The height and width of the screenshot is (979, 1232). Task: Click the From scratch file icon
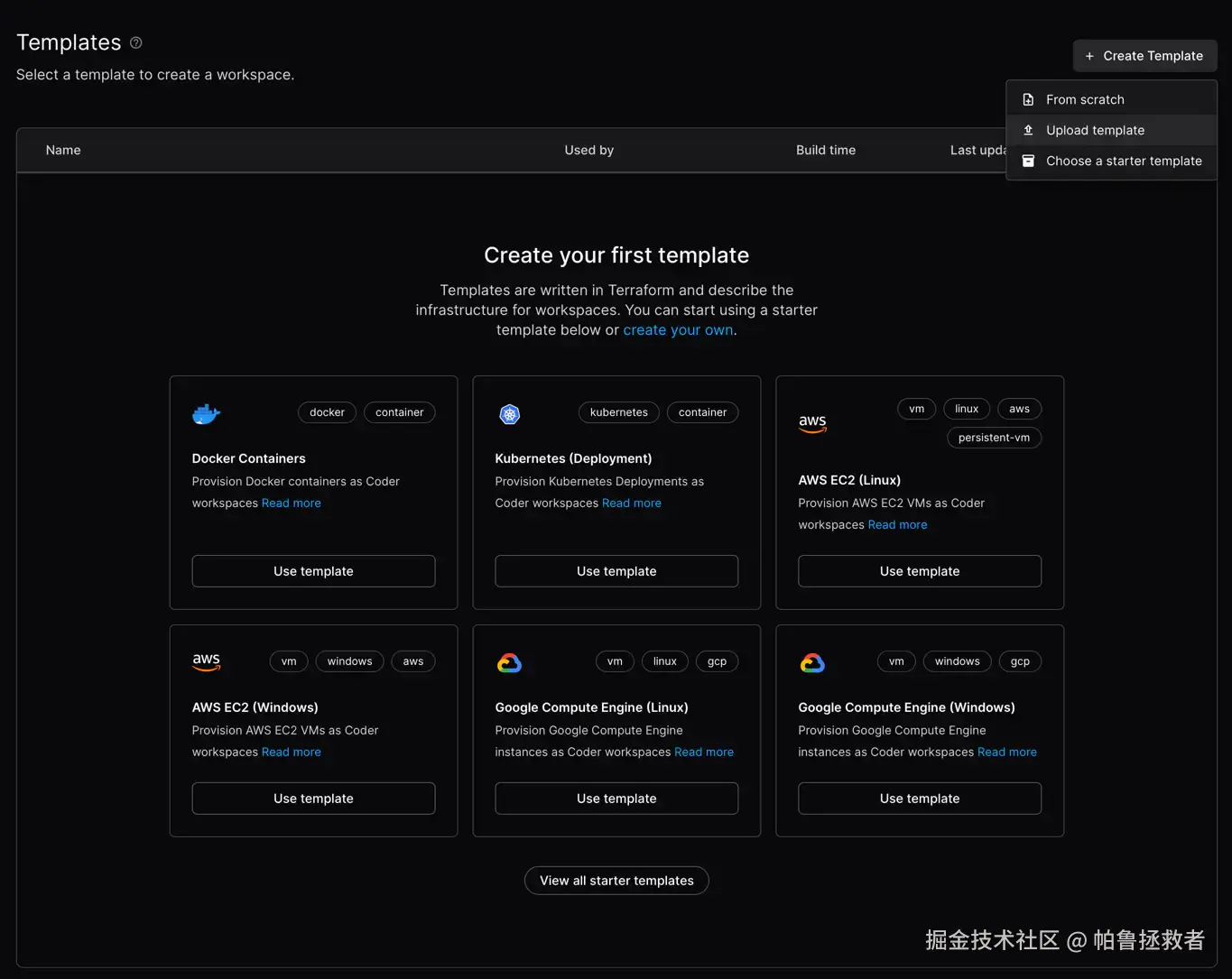coord(1028,99)
